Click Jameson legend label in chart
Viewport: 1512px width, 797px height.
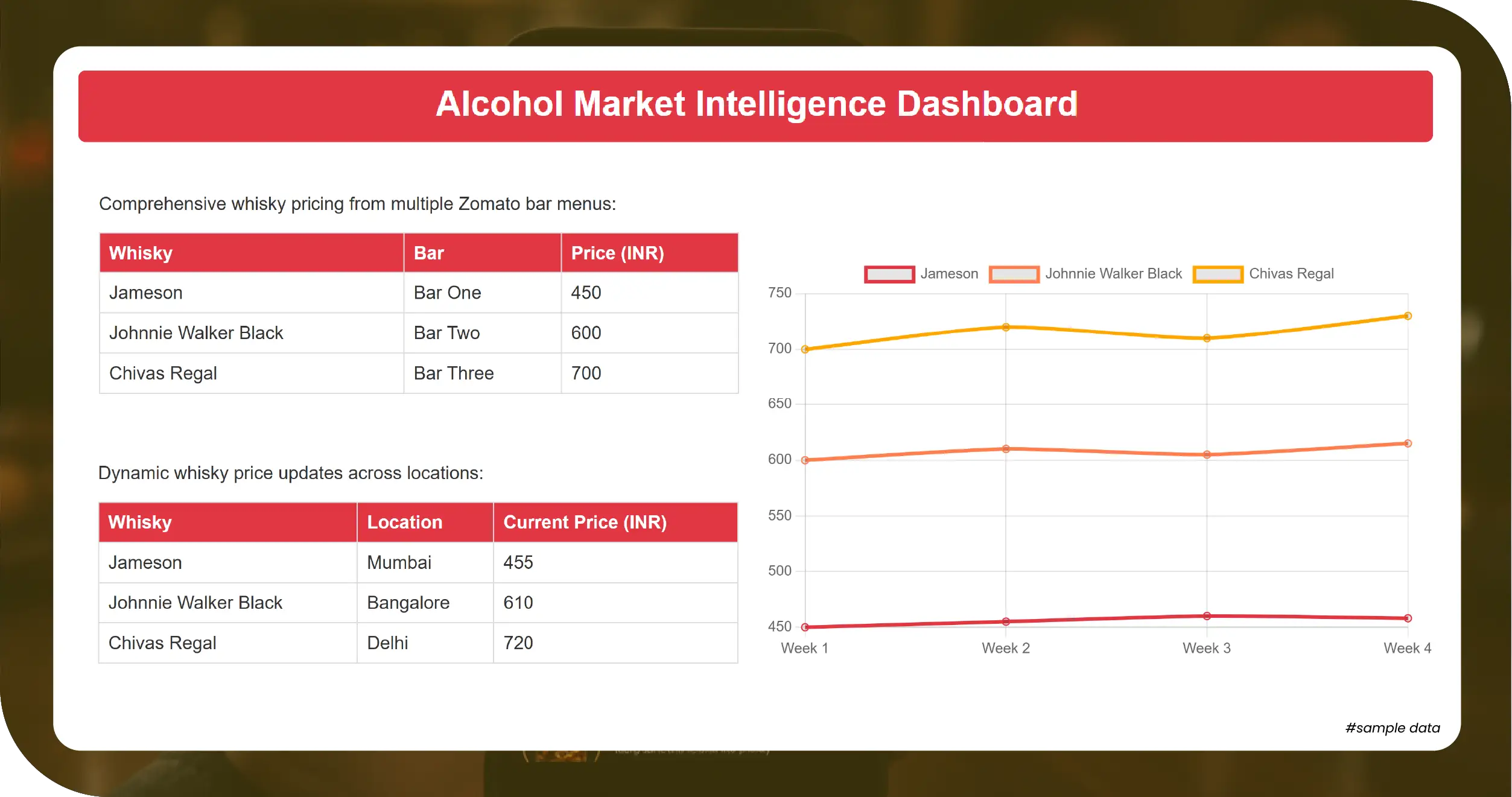(949, 274)
